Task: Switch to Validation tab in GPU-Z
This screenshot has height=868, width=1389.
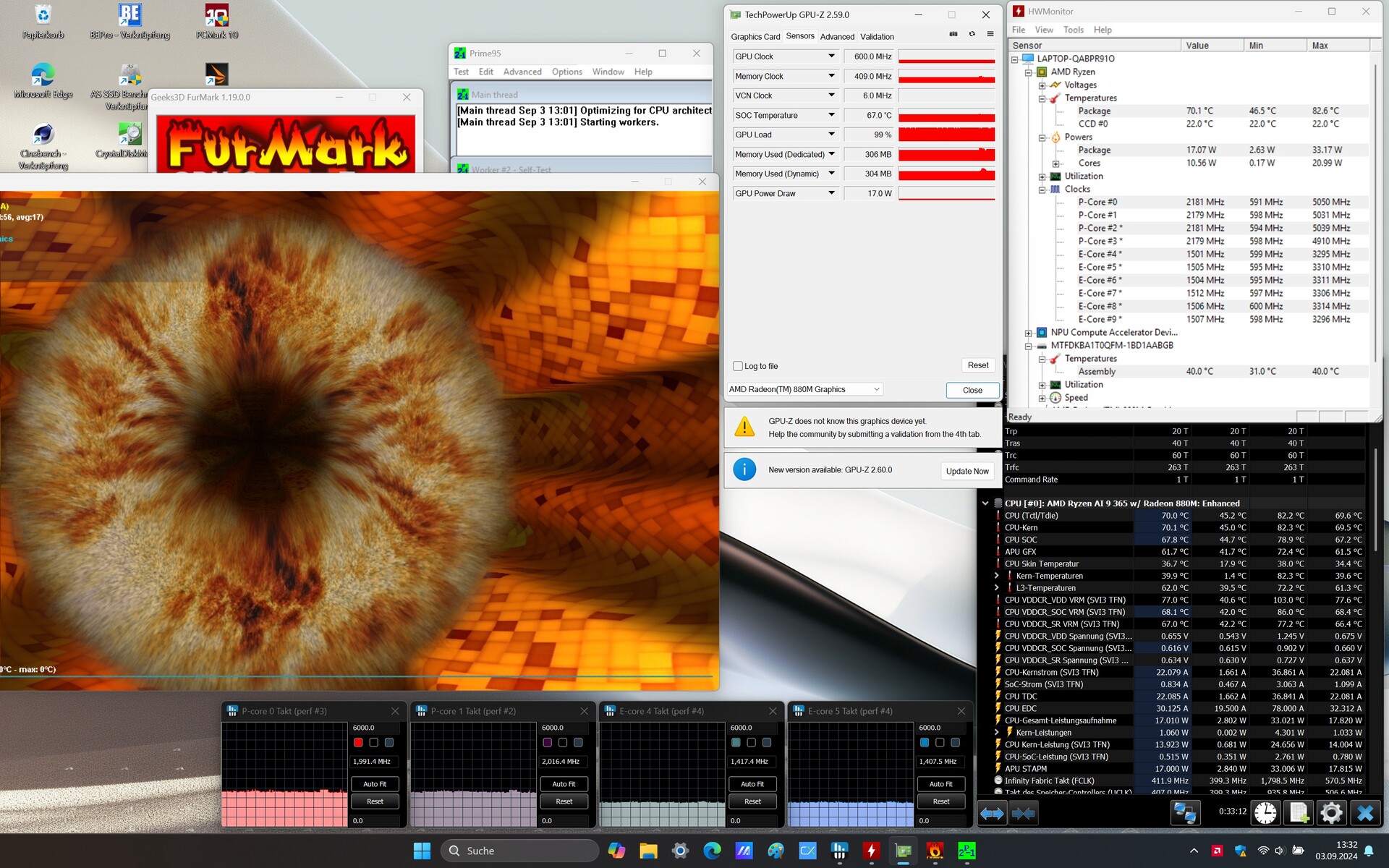Action: pos(877,37)
